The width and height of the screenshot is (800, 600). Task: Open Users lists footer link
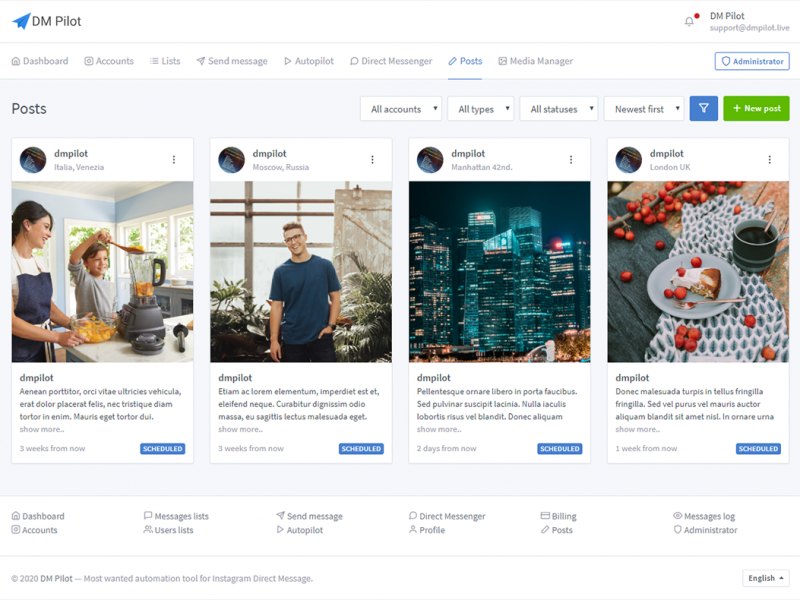[x=169, y=530]
